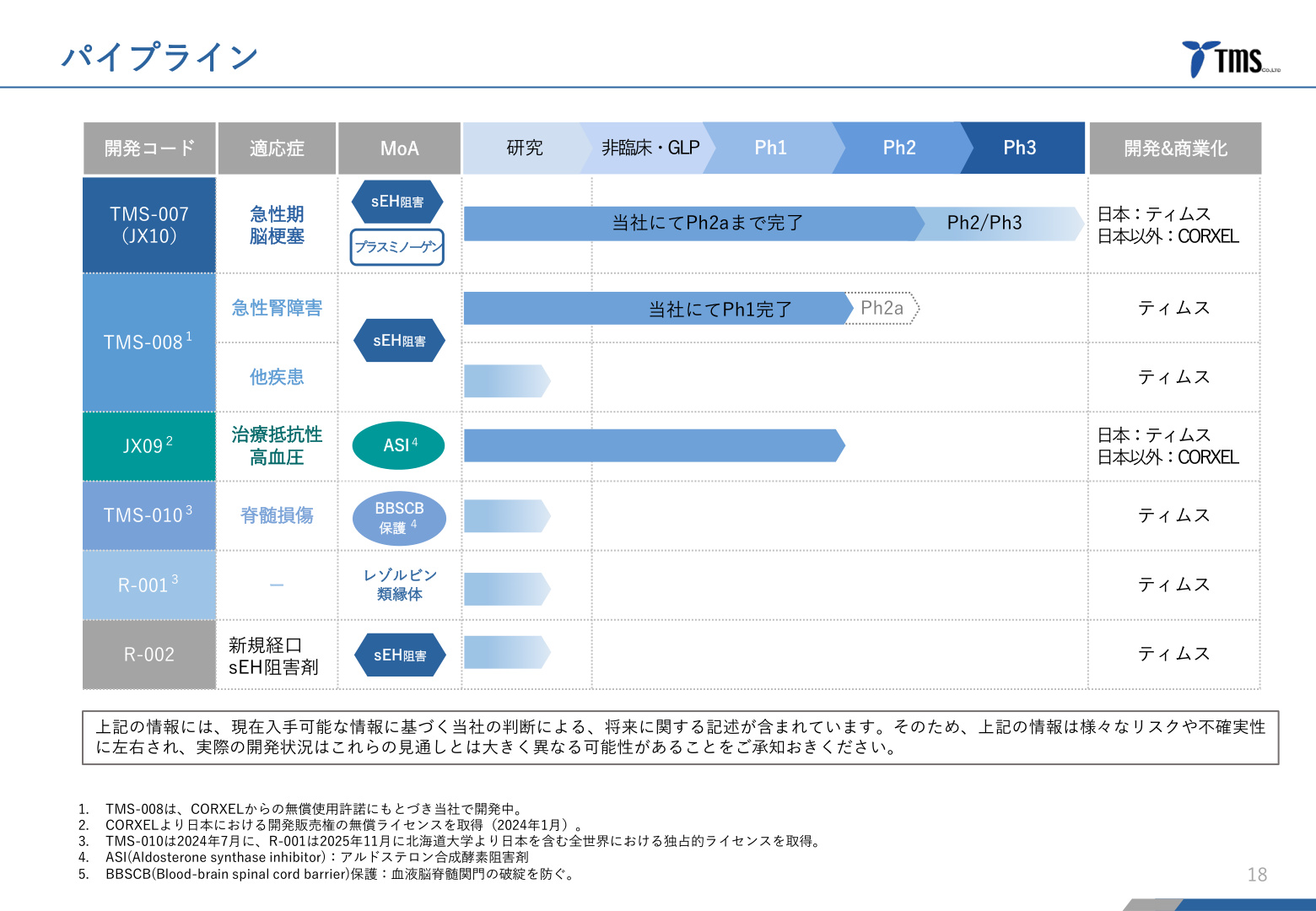The image size is (1316, 911).
Task: Click the 新規経口sEH阻害剤 indication
Action: 273,655
